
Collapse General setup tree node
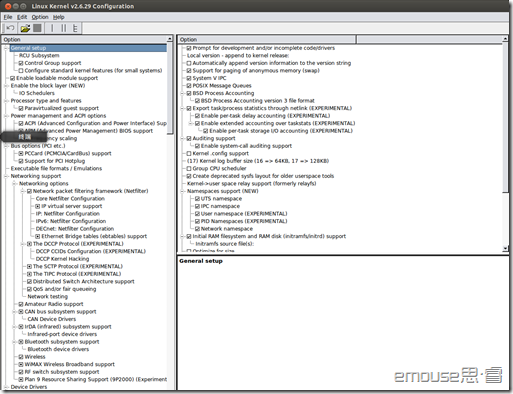(x=6, y=48)
